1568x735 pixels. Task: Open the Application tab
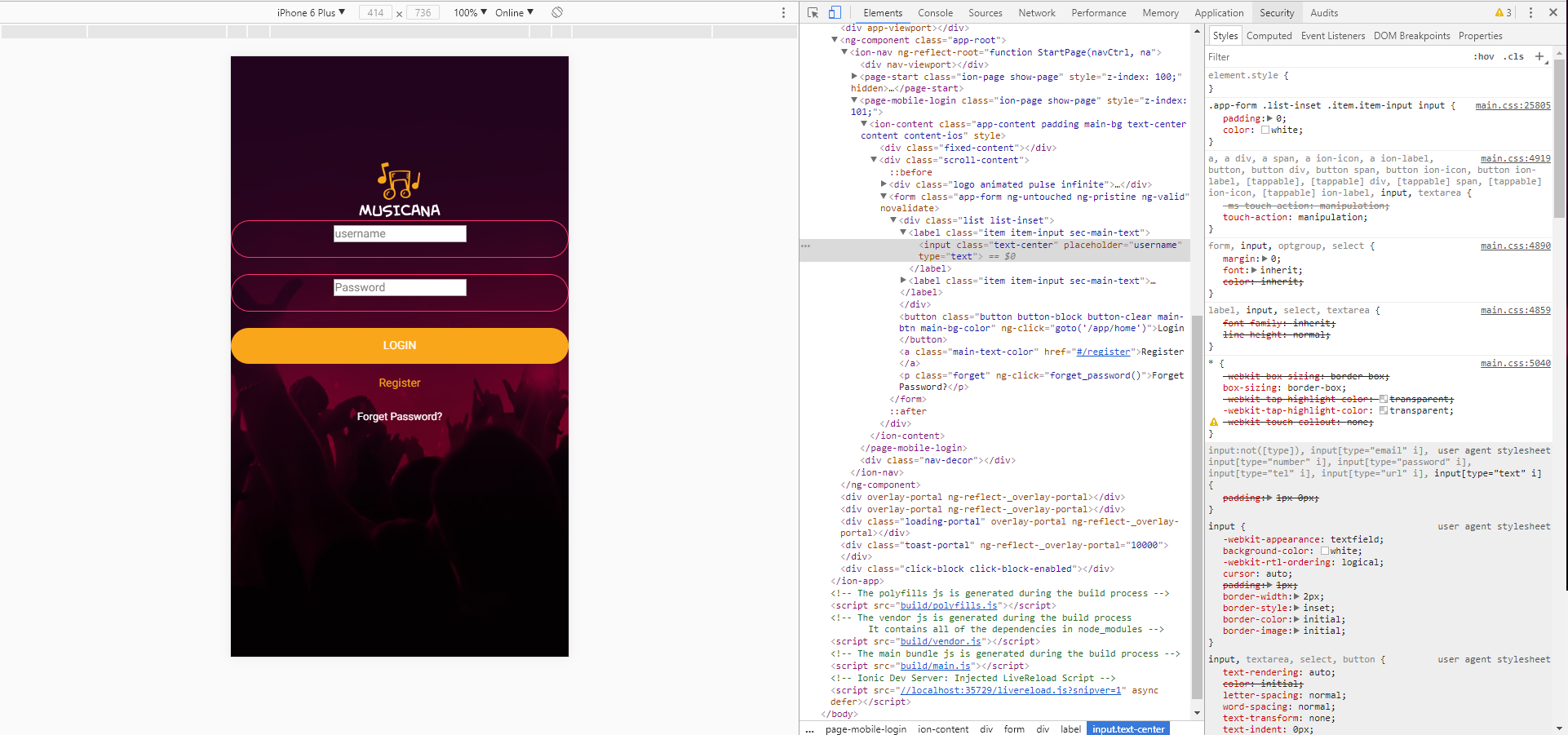1219,12
